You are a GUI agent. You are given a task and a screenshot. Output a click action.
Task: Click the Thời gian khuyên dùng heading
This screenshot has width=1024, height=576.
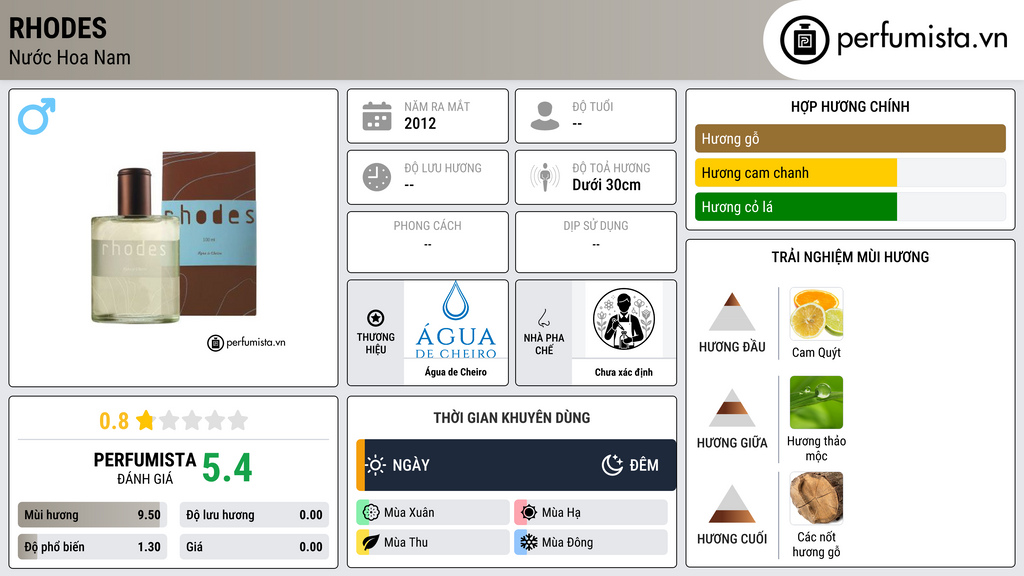[x=512, y=417]
